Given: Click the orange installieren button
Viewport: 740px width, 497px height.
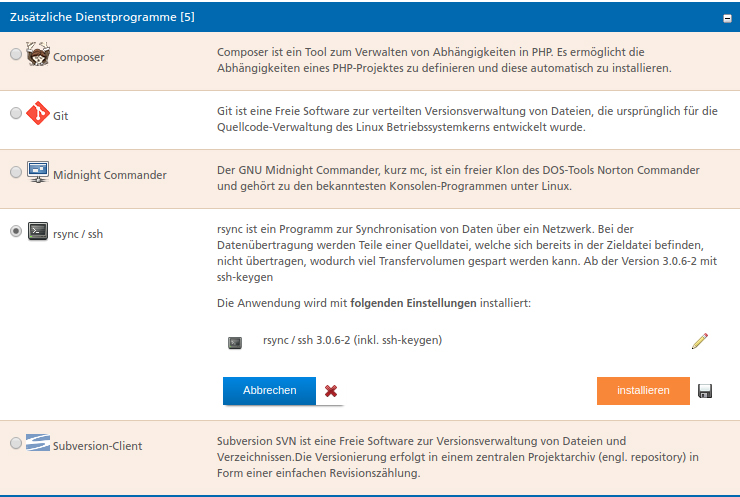Looking at the screenshot, I should [643, 390].
